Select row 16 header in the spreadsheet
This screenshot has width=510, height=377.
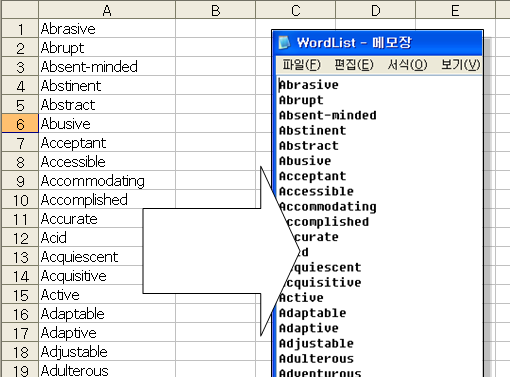[x=20, y=313]
